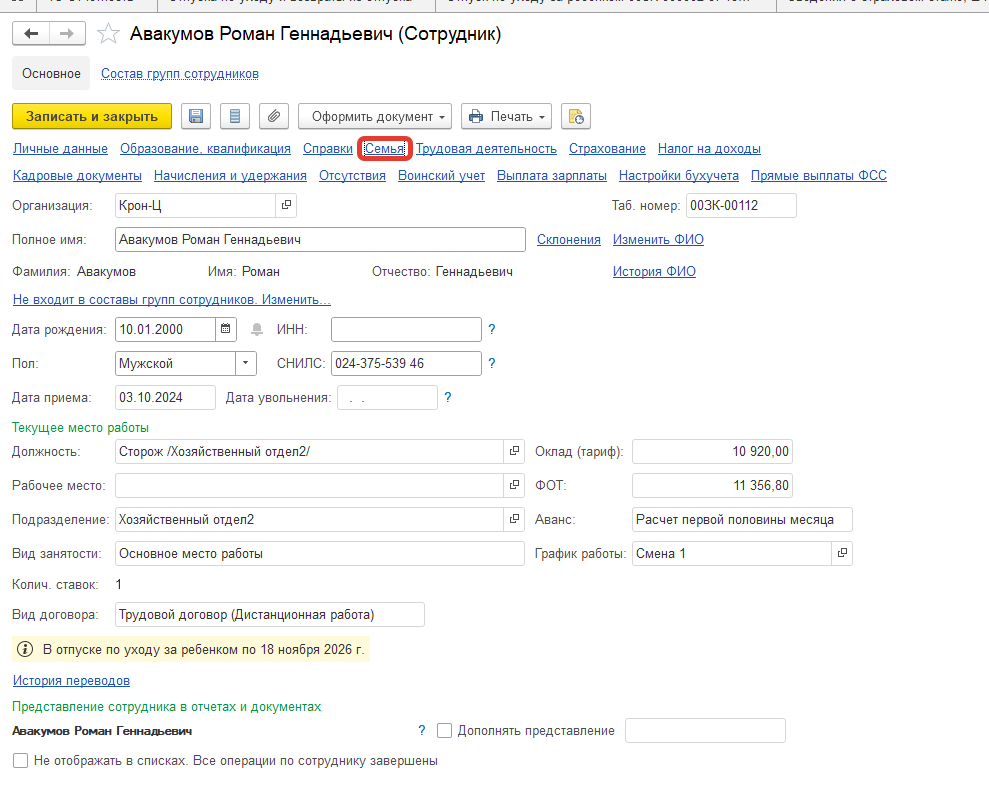Switch to Состав групп сотрудников tab
The height and width of the screenshot is (796, 989).
click(x=180, y=73)
